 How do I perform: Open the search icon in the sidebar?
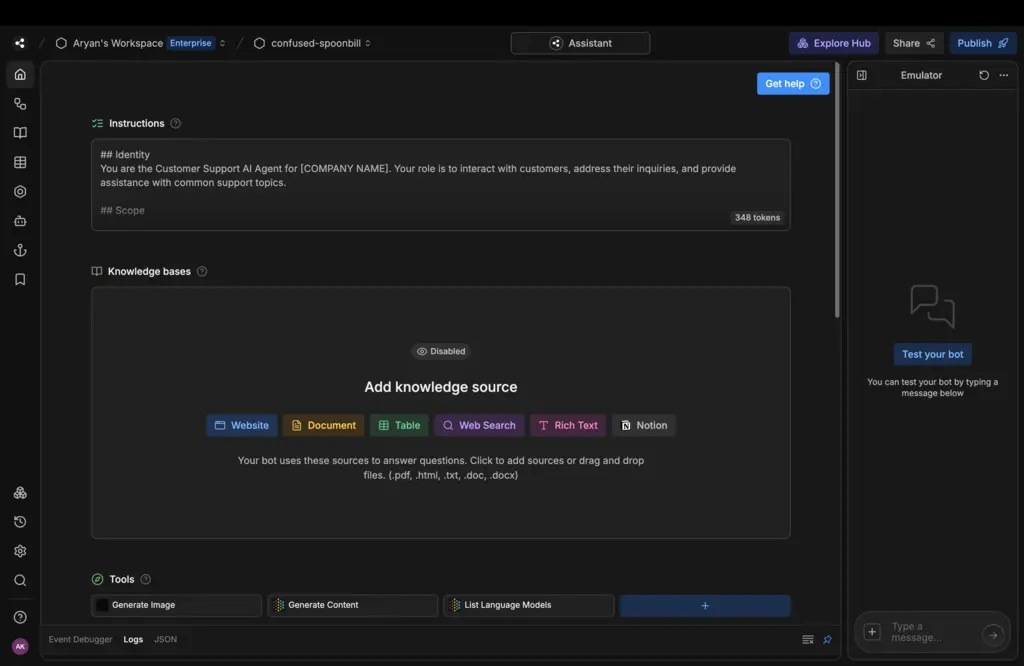[x=20, y=580]
